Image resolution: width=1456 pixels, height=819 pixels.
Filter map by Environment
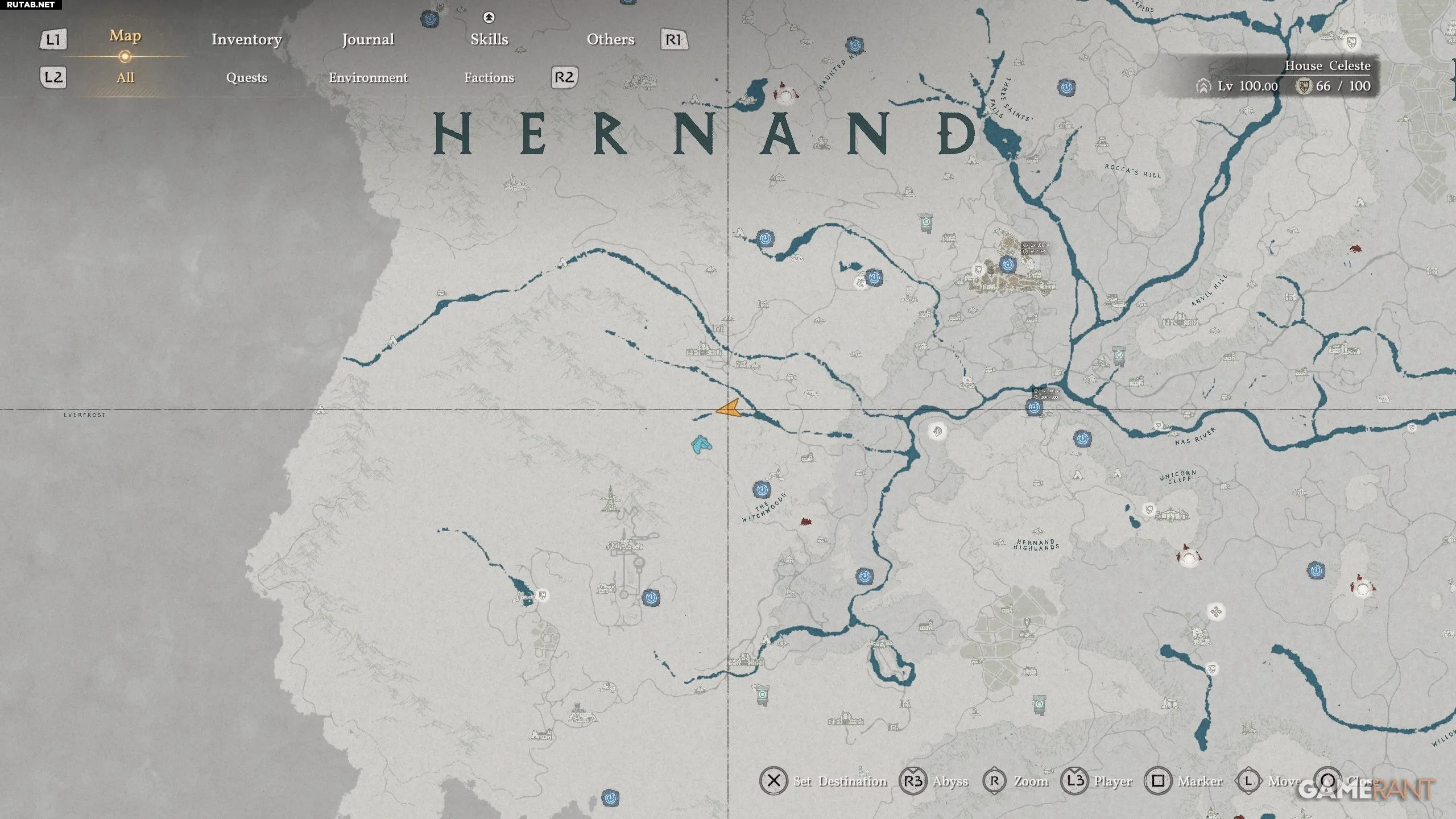pos(368,77)
